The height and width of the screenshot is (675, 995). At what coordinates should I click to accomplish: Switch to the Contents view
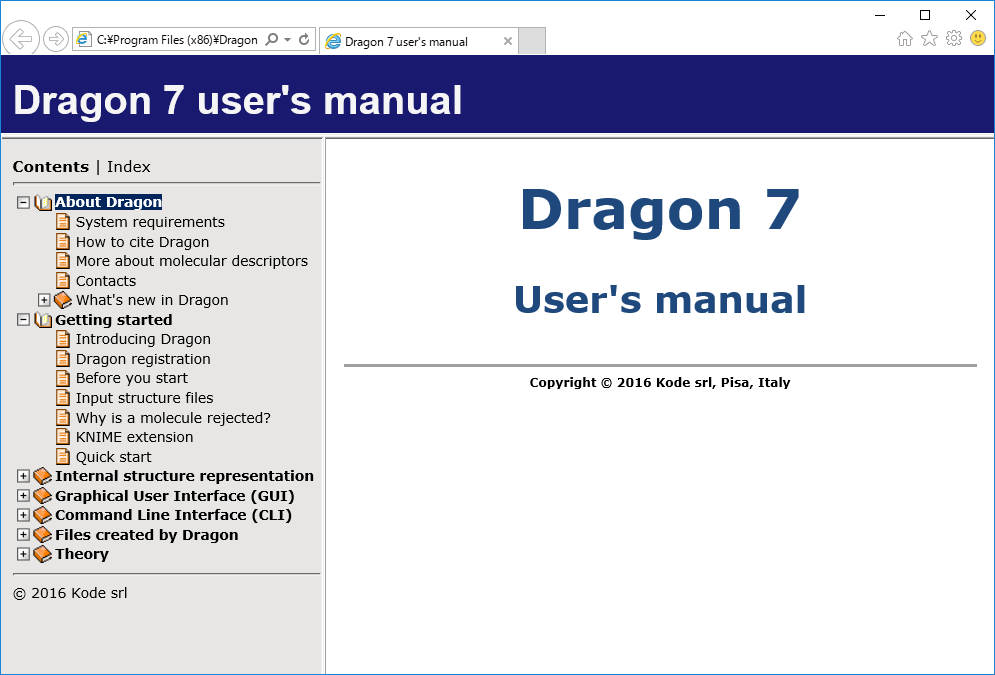pos(51,167)
